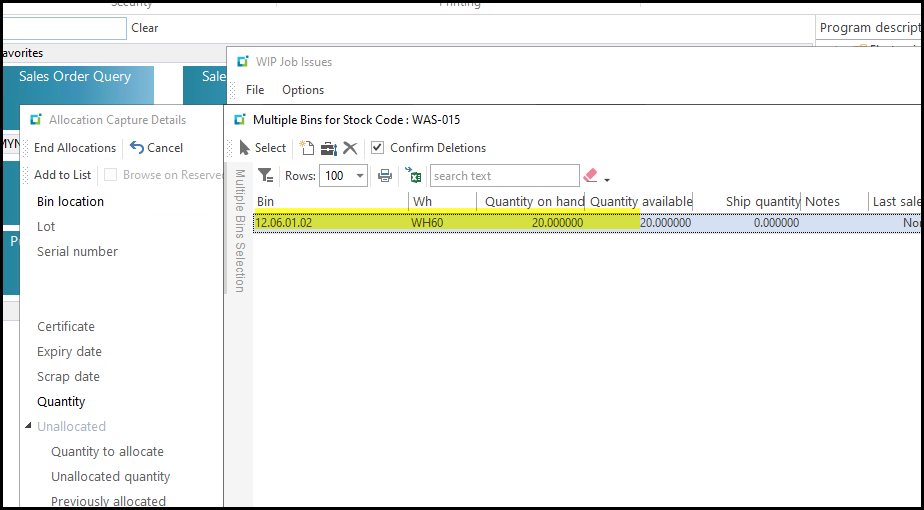Print the bins list
This screenshot has height=510, width=924.
pos(385,176)
